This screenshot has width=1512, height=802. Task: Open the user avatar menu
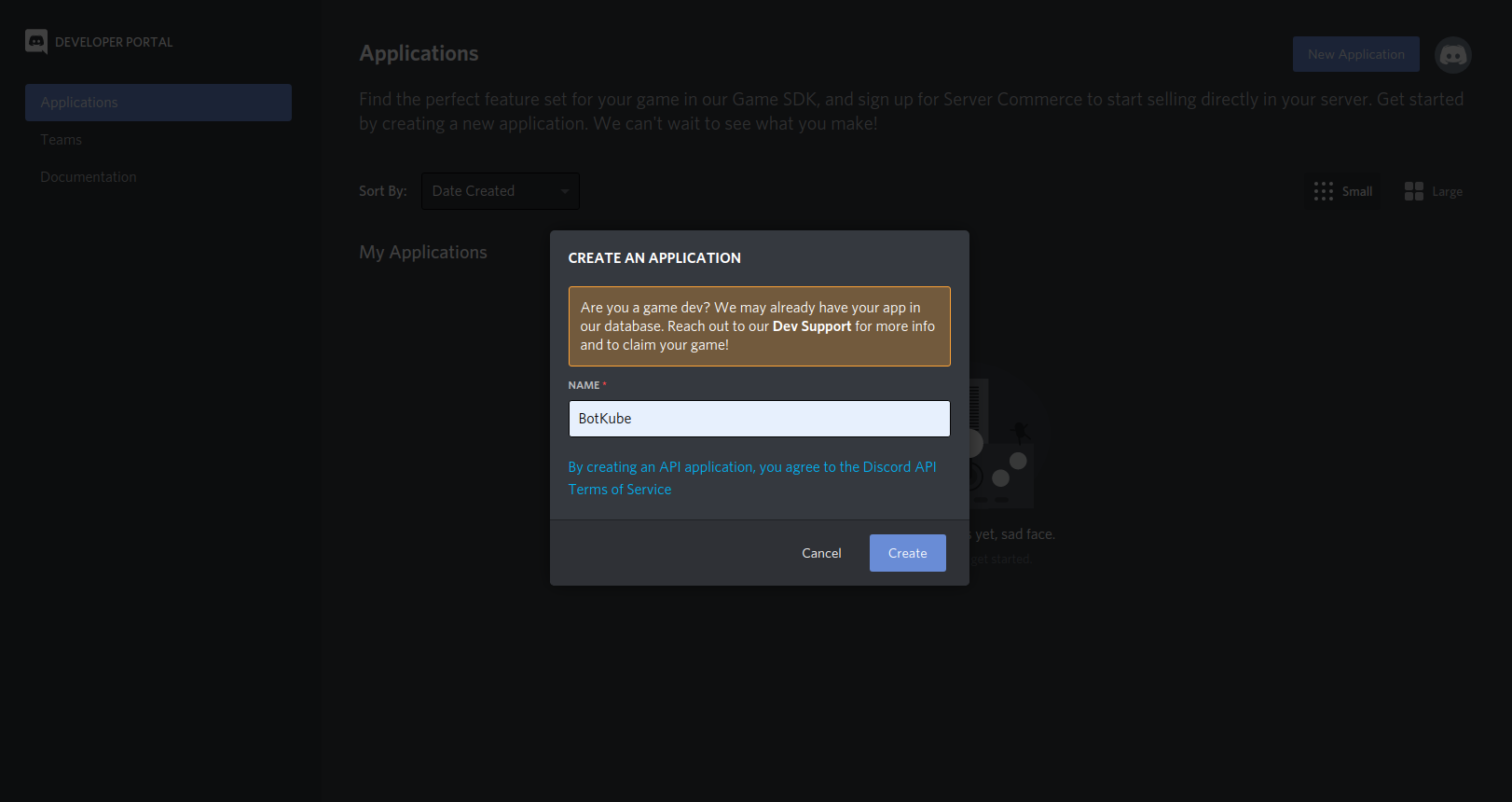point(1452,55)
